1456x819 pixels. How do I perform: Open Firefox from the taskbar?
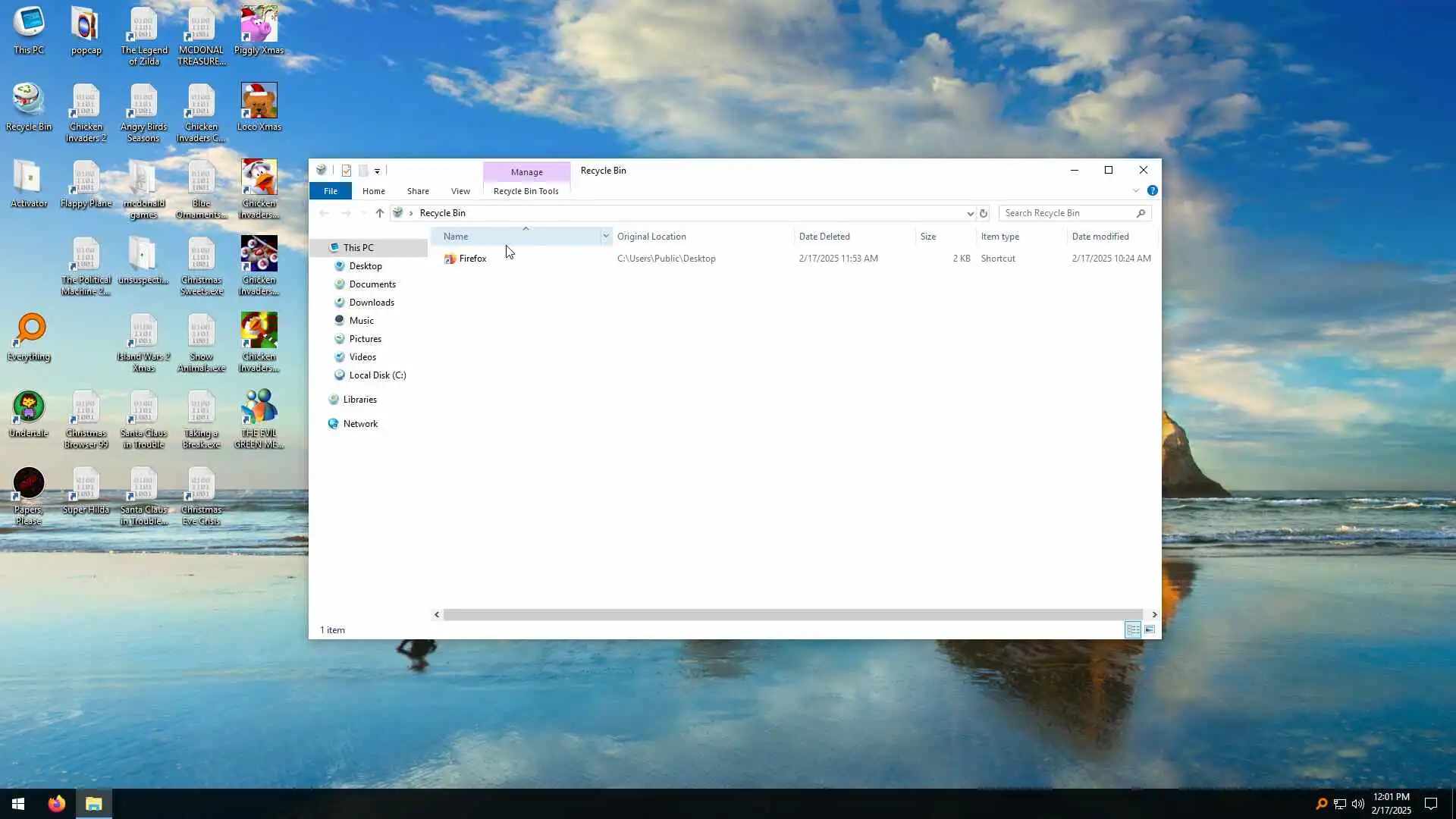click(57, 804)
